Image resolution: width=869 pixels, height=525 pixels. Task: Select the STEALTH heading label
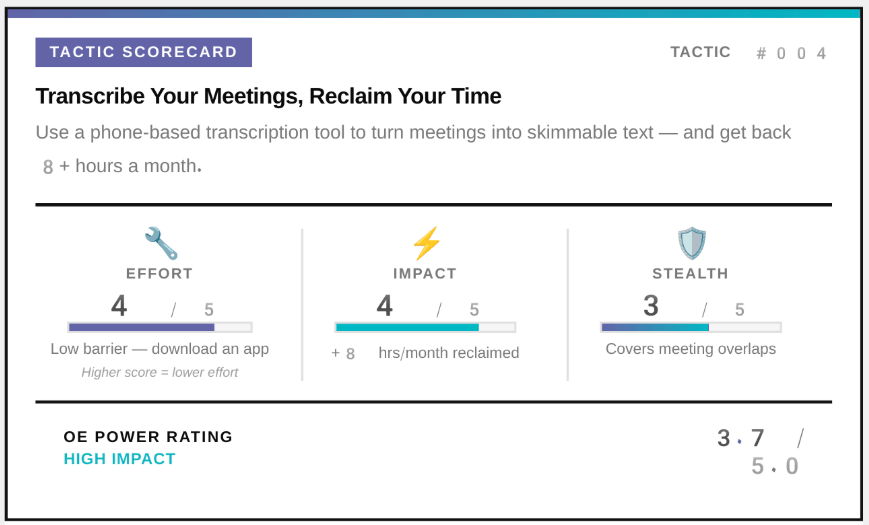coord(690,274)
